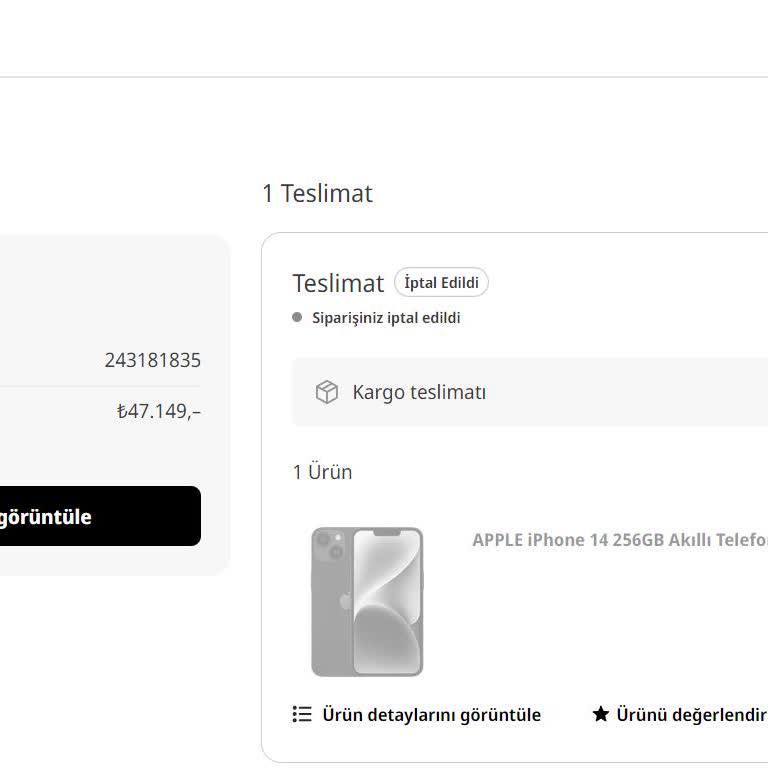Click the star icon beside Ürünü değerlendir
The image size is (768, 768).
(x=600, y=714)
